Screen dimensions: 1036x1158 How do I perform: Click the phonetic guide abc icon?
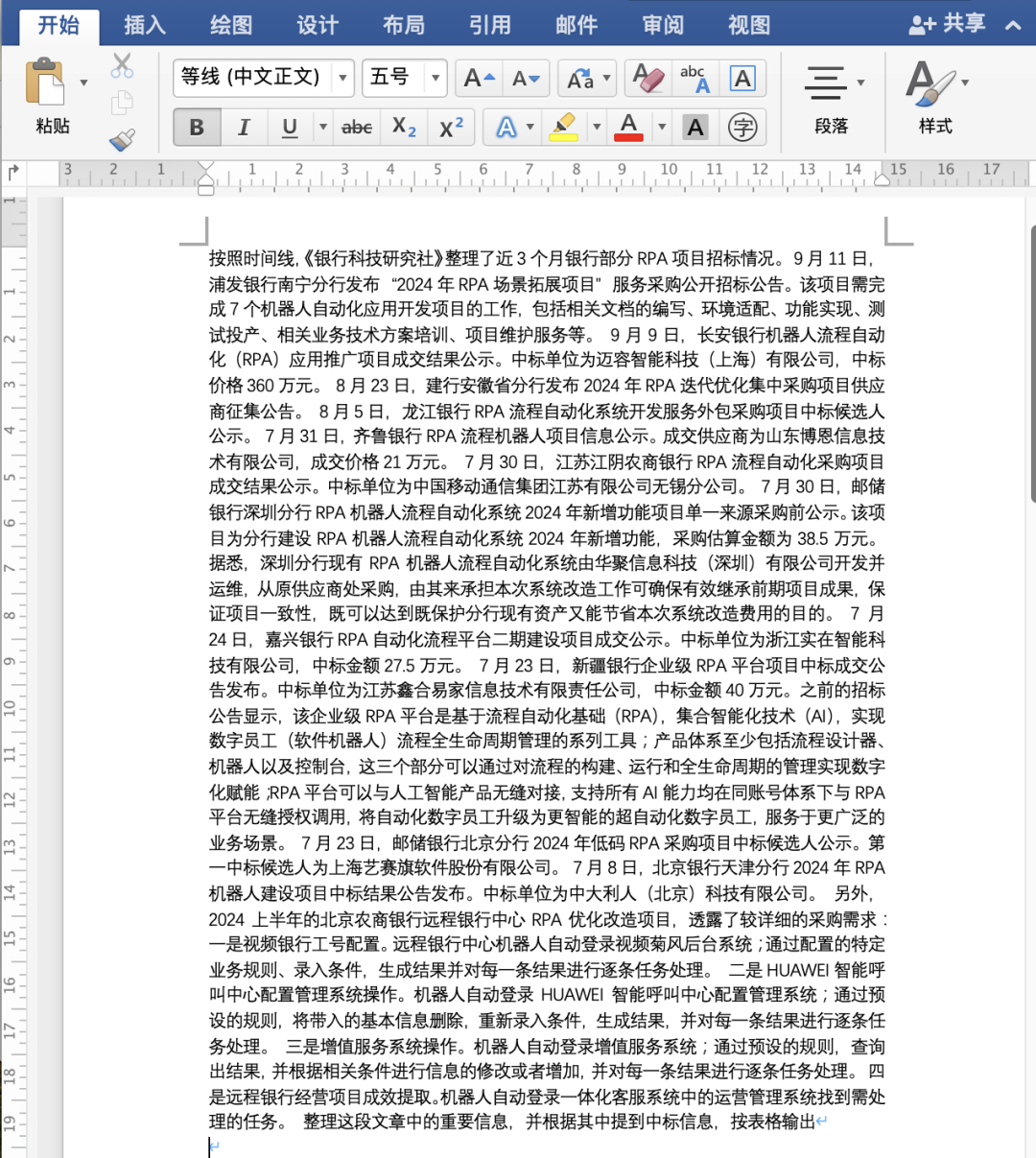coord(695,79)
